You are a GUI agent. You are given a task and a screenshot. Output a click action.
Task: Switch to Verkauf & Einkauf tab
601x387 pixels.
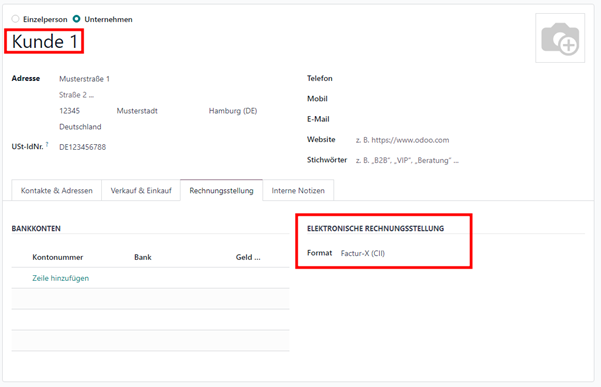point(141,190)
